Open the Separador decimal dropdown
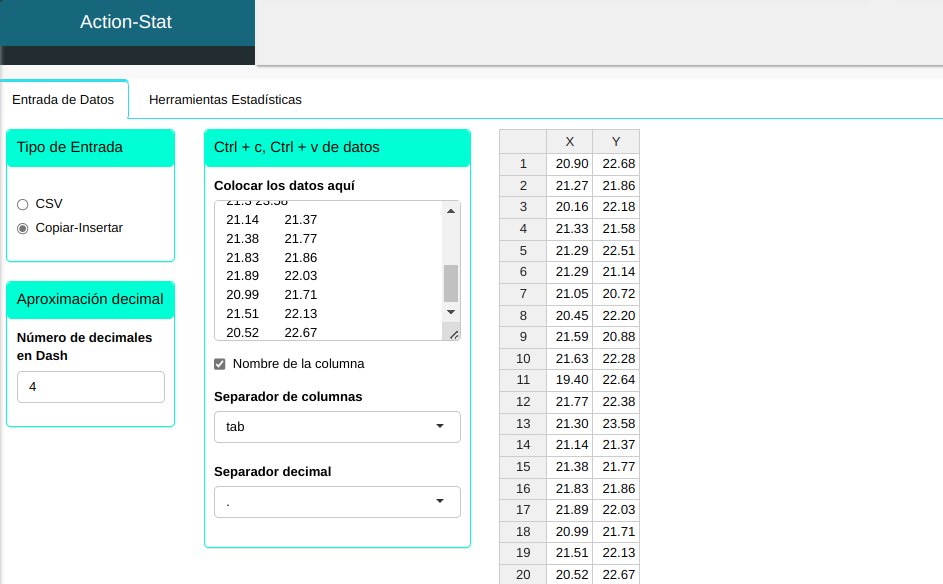The height and width of the screenshot is (584, 943). pos(337,502)
